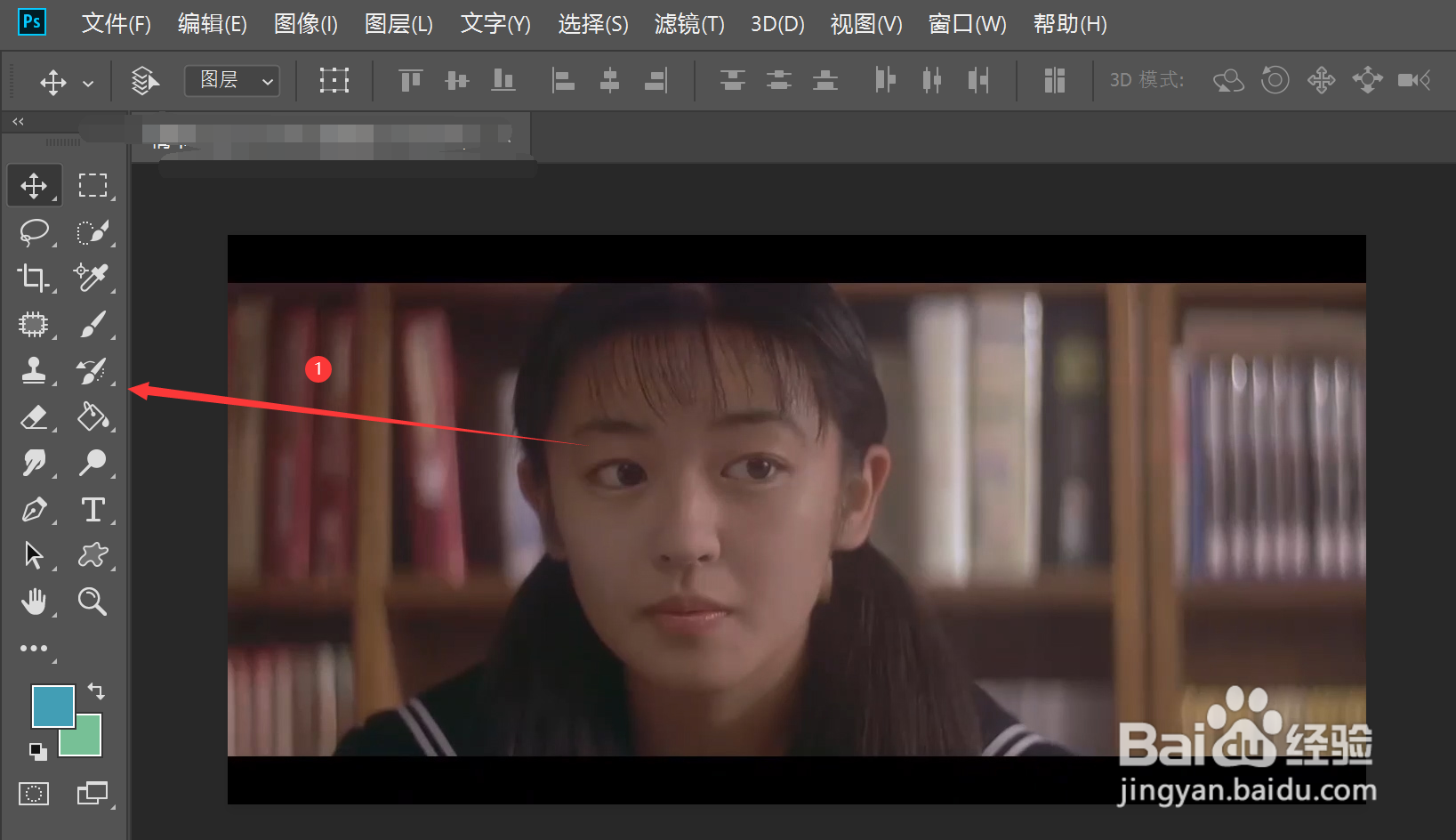The image size is (1456, 840).
Task: Select the Brush tool
Action: click(93, 324)
